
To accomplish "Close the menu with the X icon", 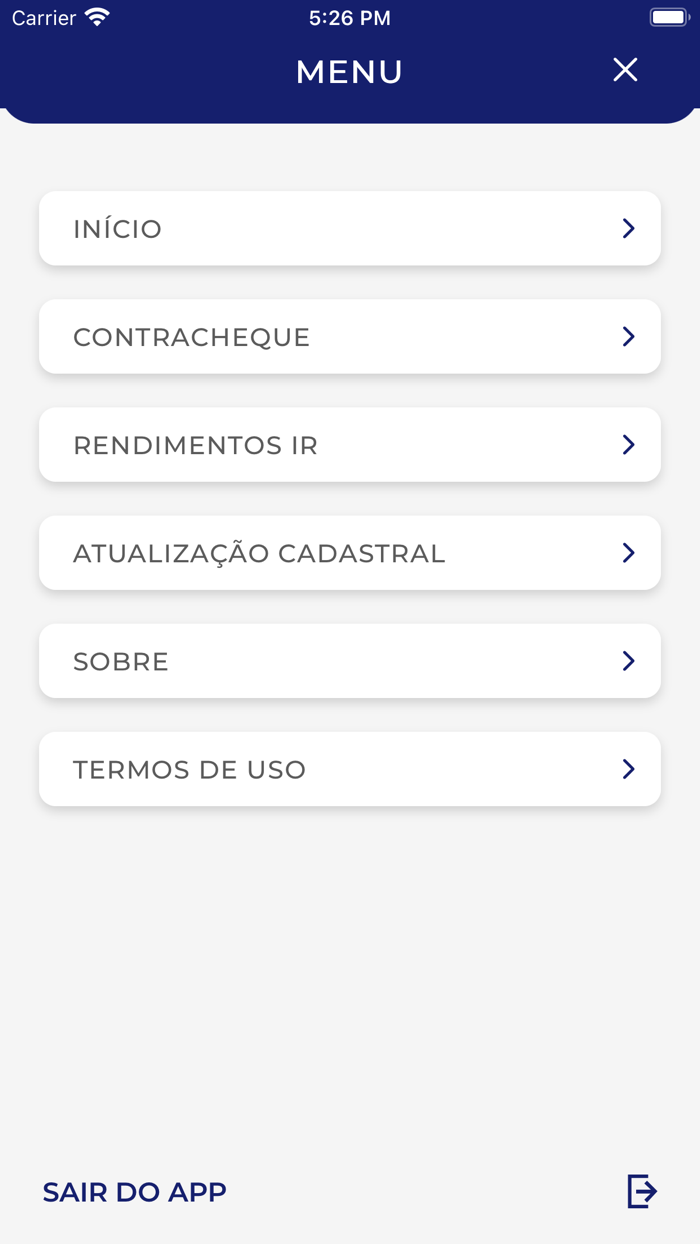I will (x=625, y=70).
